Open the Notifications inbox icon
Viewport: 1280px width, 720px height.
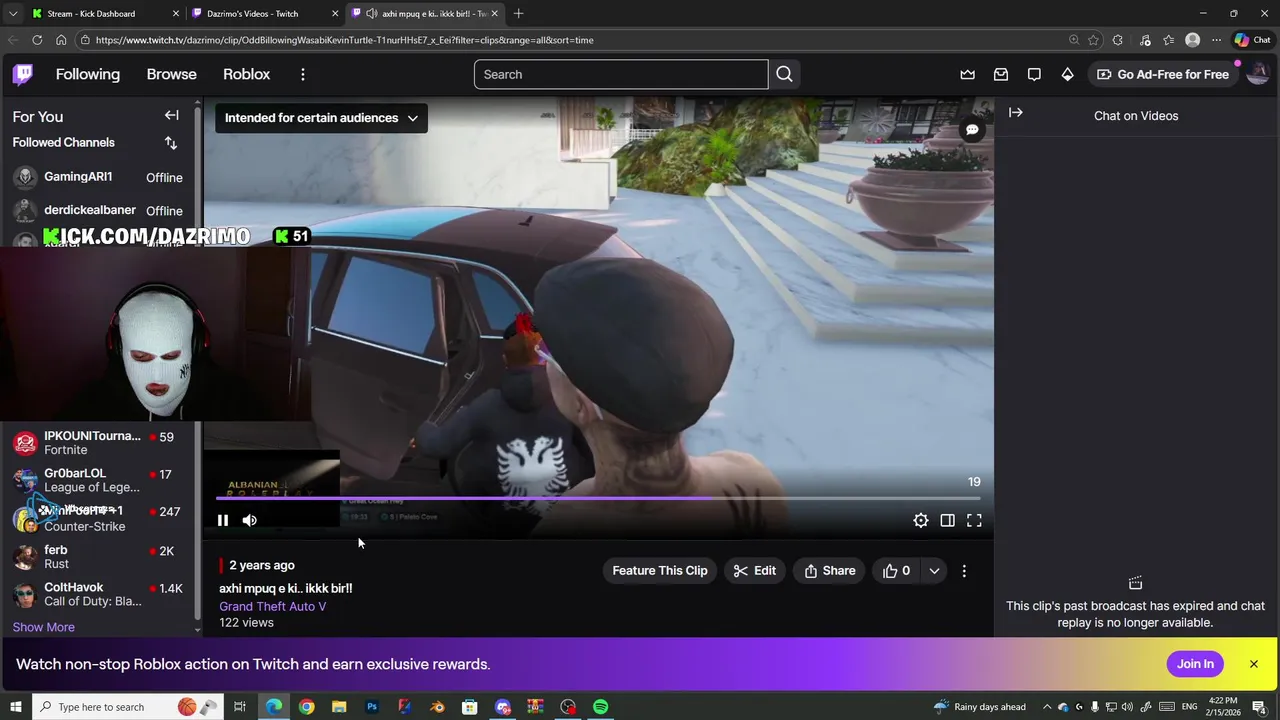click(1000, 74)
